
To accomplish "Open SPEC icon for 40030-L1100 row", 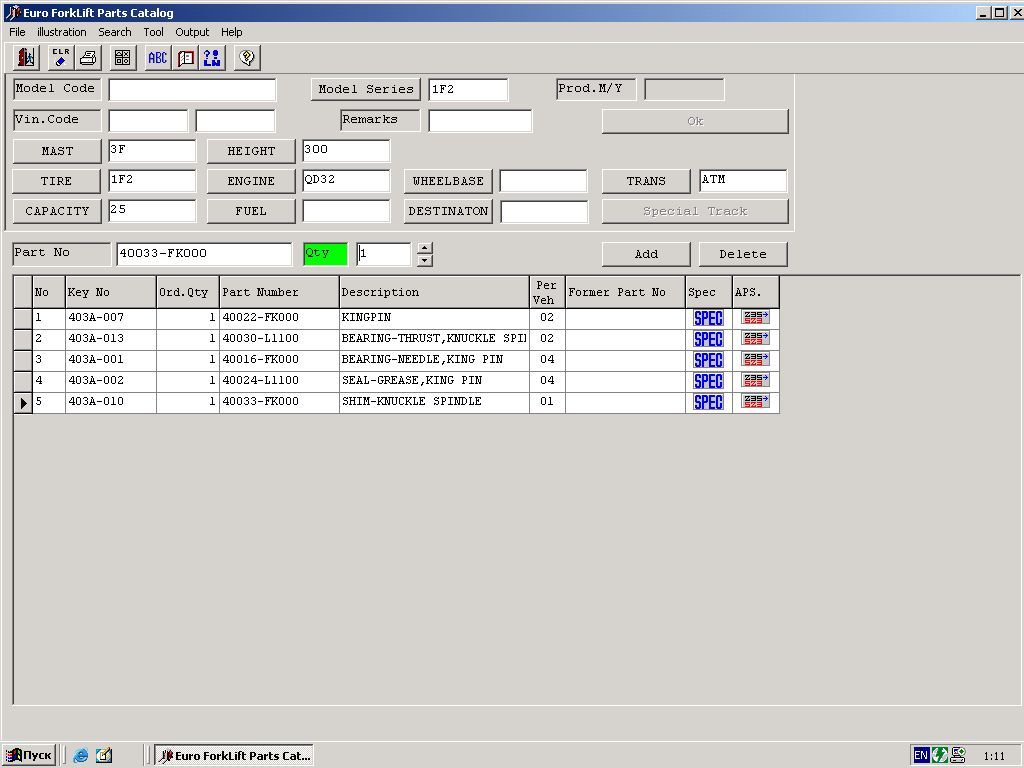I will tap(708, 339).
